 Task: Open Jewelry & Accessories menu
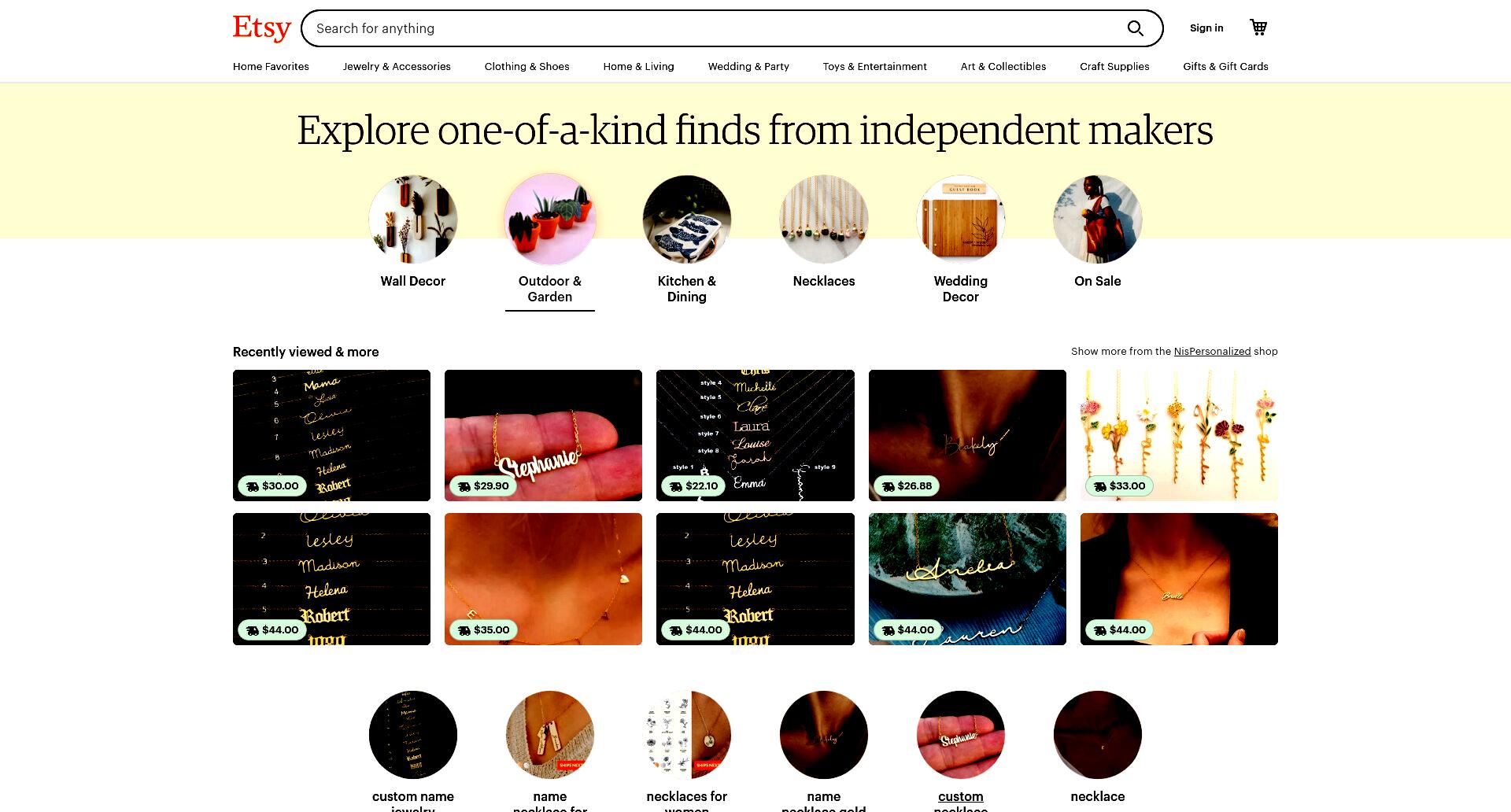point(397,67)
